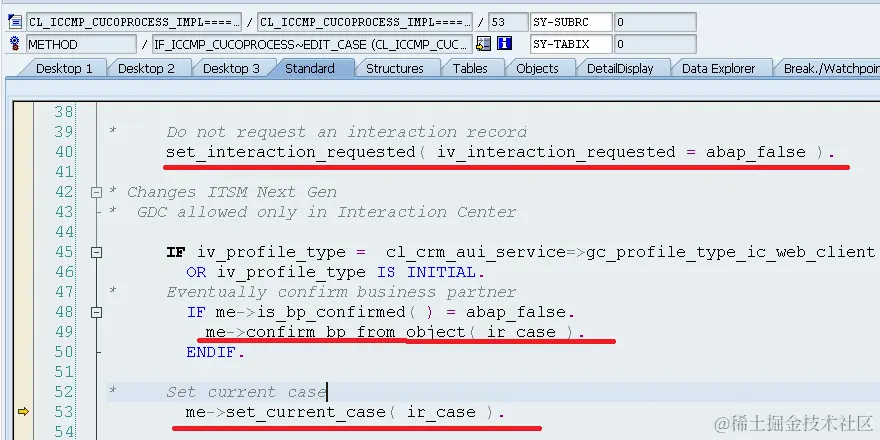Click the navigate-to-source icon after method name
Image resolution: width=880 pixels, height=440 pixels.
point(483,44)
